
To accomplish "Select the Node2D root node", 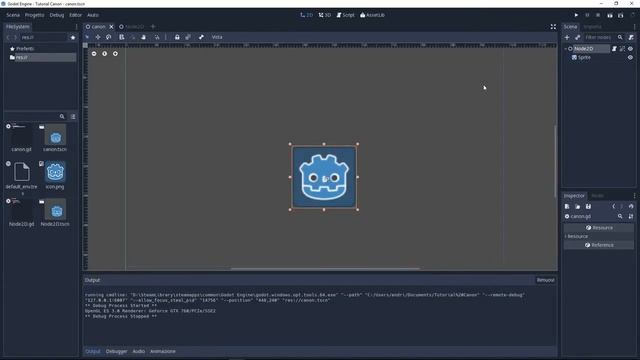I will point(584,49).
